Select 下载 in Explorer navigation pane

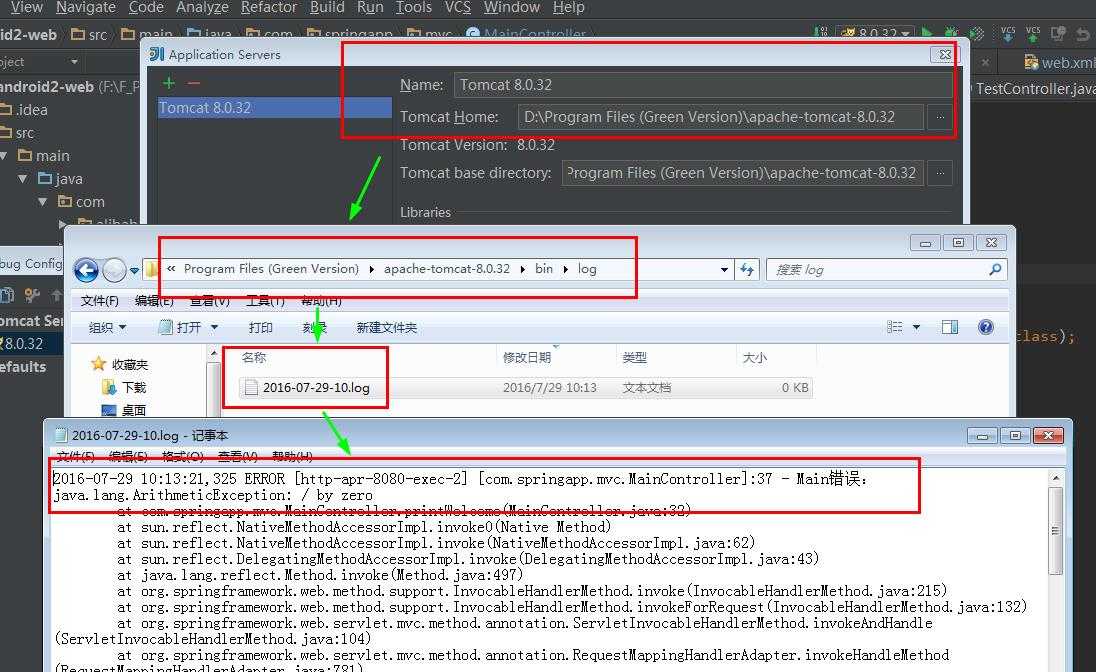tap(125, 387)
